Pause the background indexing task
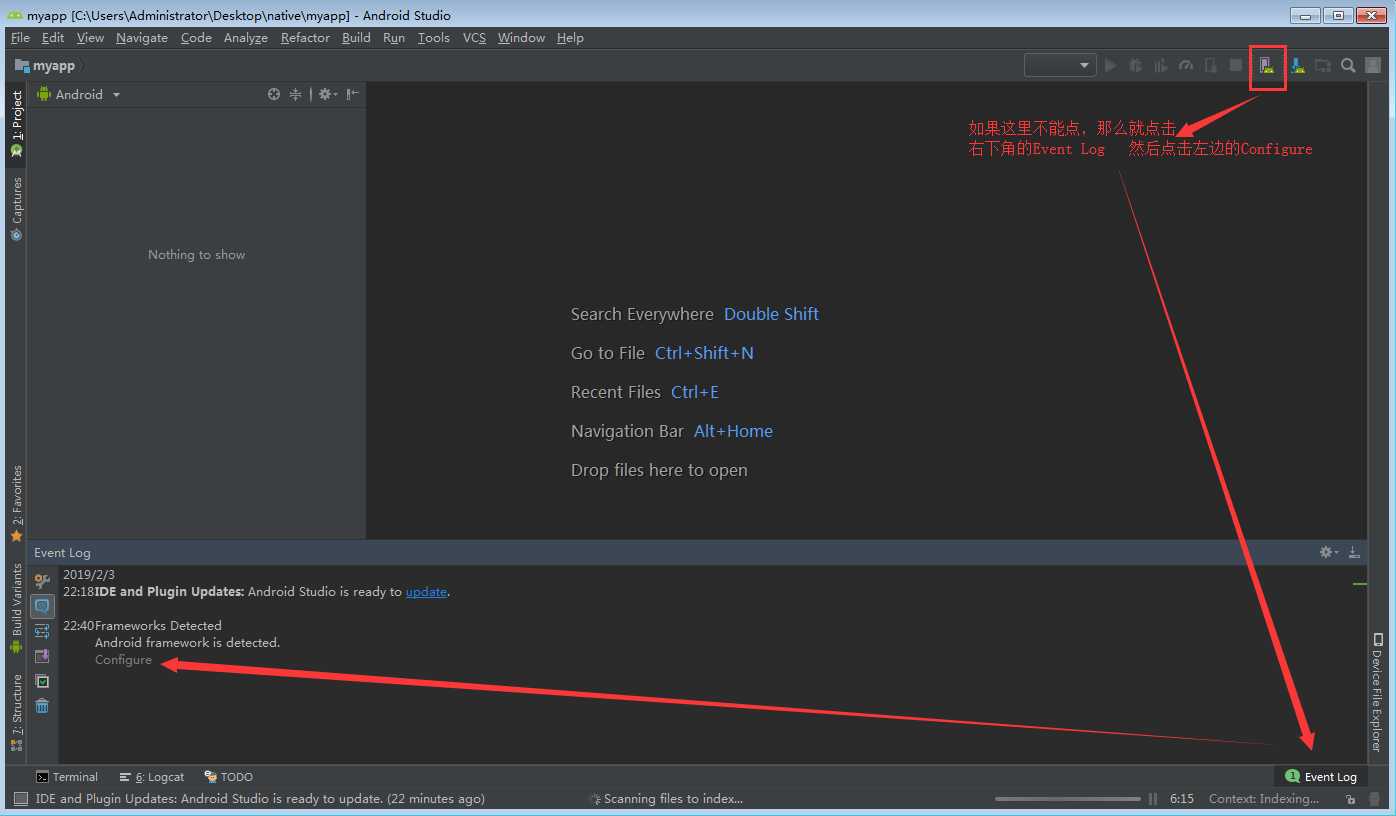This screenshot has height=816, width=1396. click(1153, 799)
